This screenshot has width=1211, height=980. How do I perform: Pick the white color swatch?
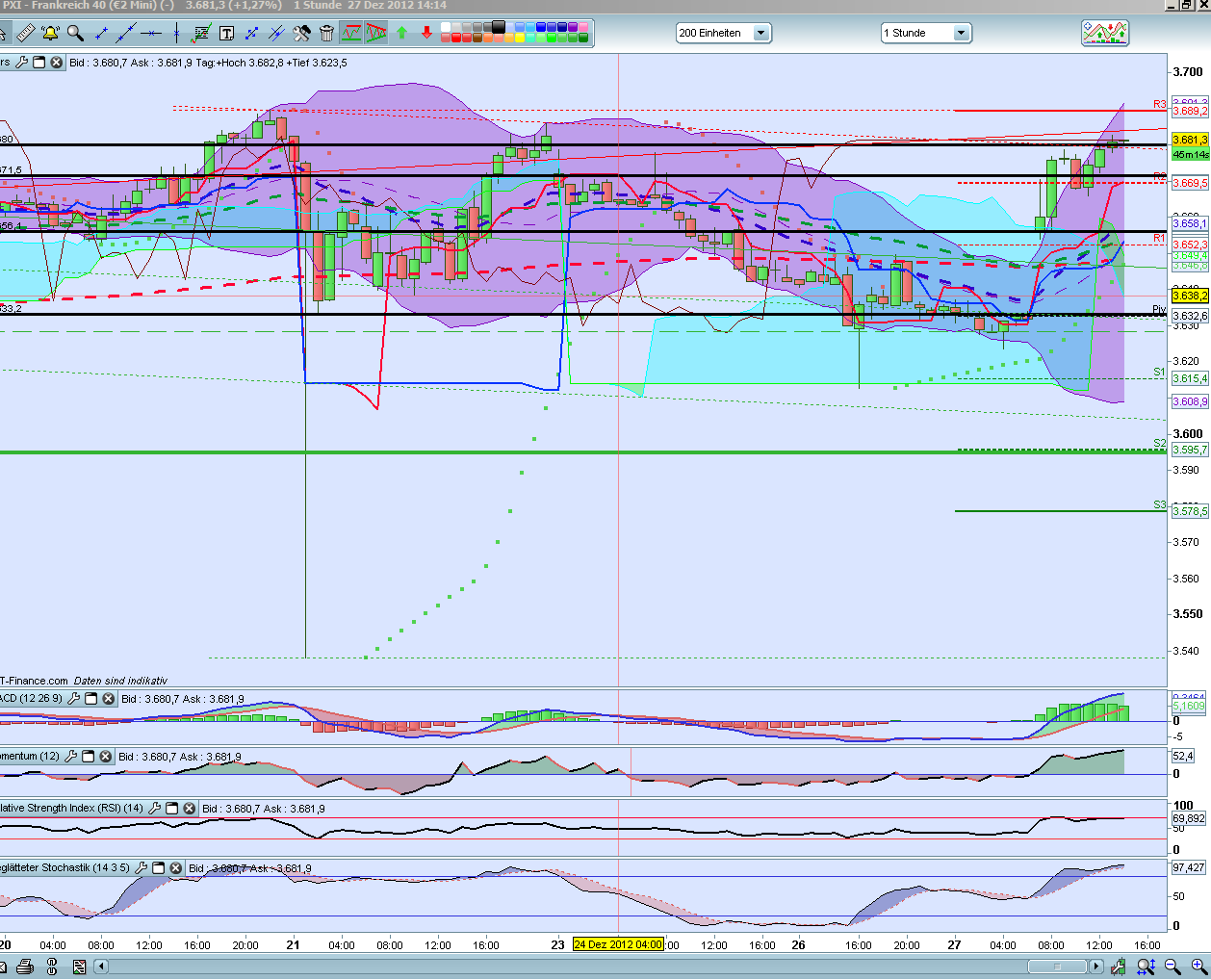pyautogui.click(x=446, y=27)
